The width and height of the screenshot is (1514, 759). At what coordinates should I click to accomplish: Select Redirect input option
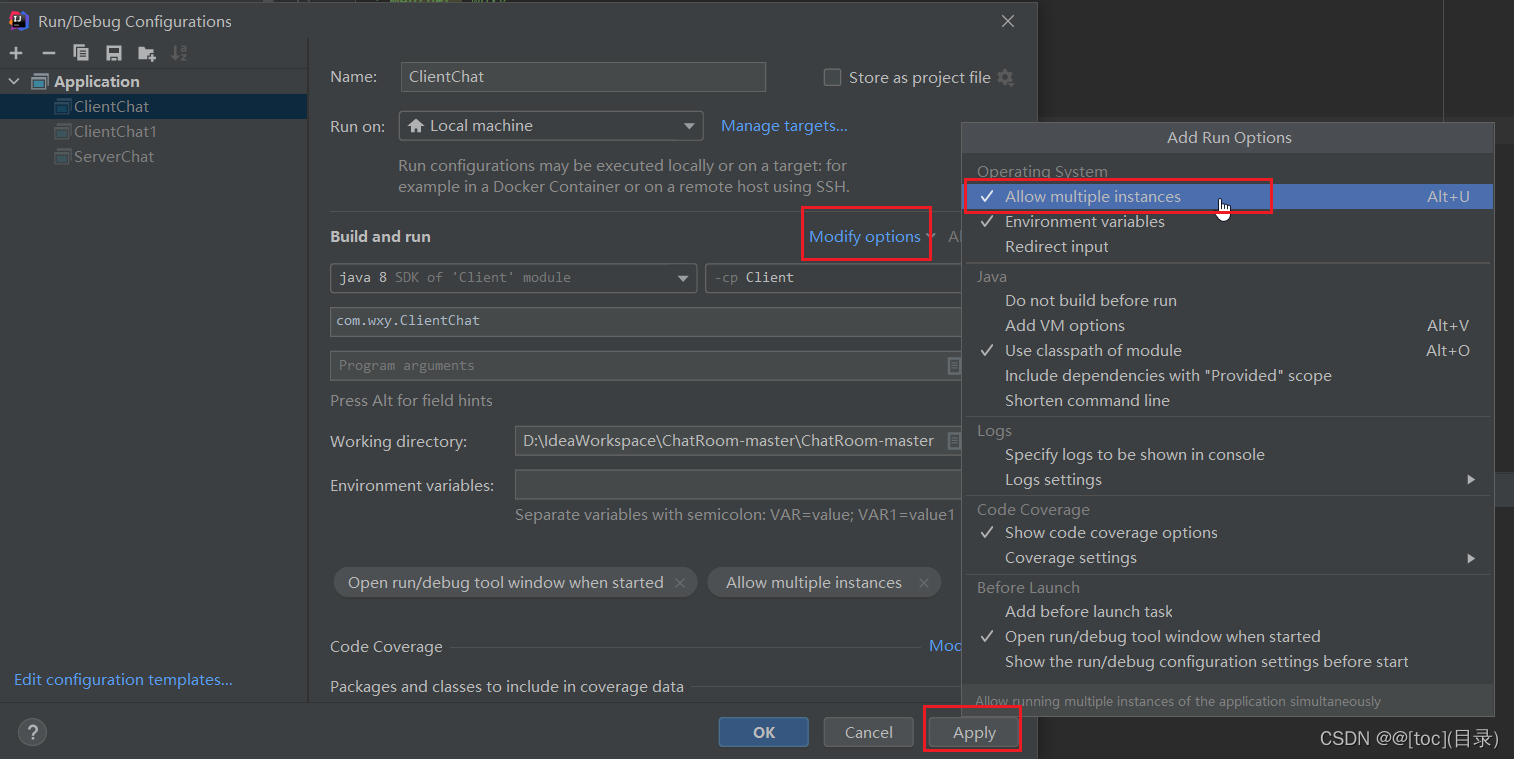pyautogui.click(x=1228, y=247)
